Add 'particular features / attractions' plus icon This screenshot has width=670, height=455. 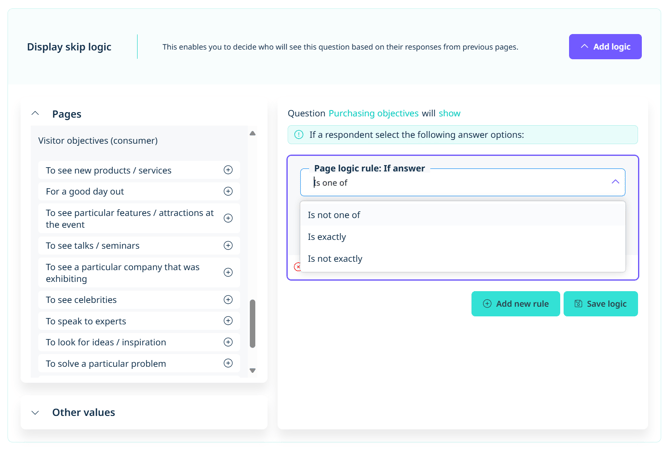point(228,218)
